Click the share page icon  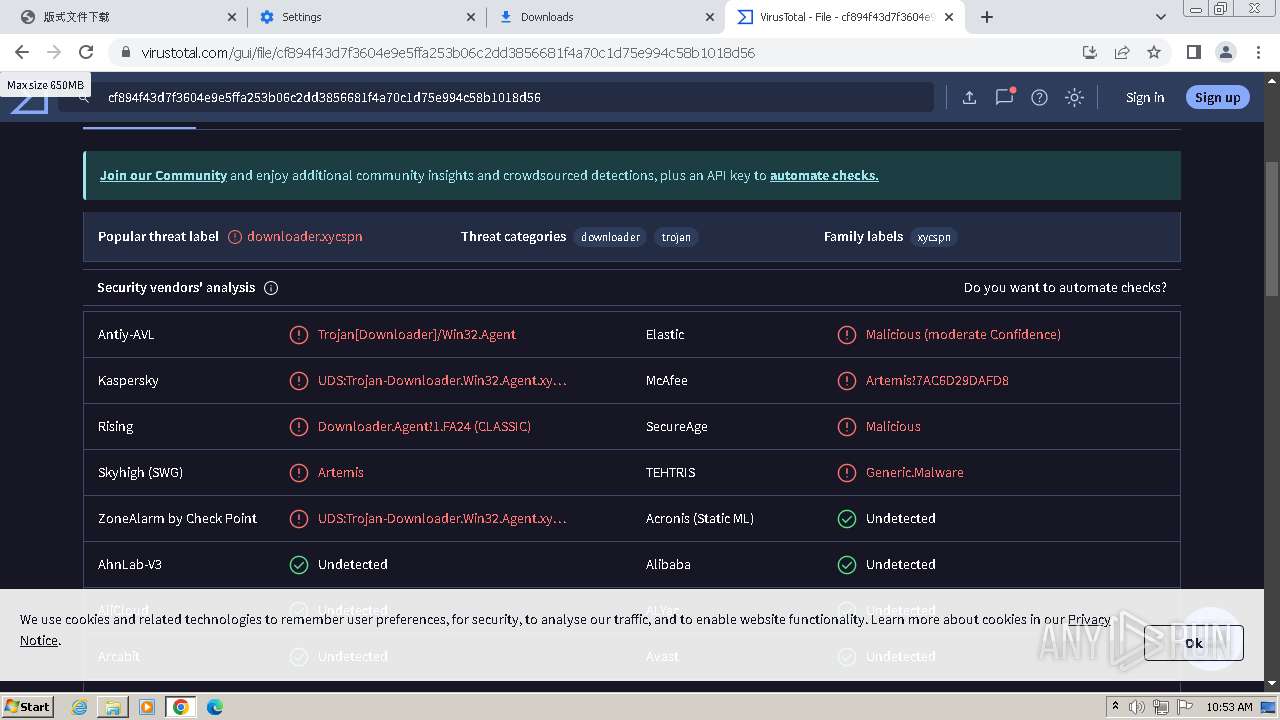point(1122,52)
